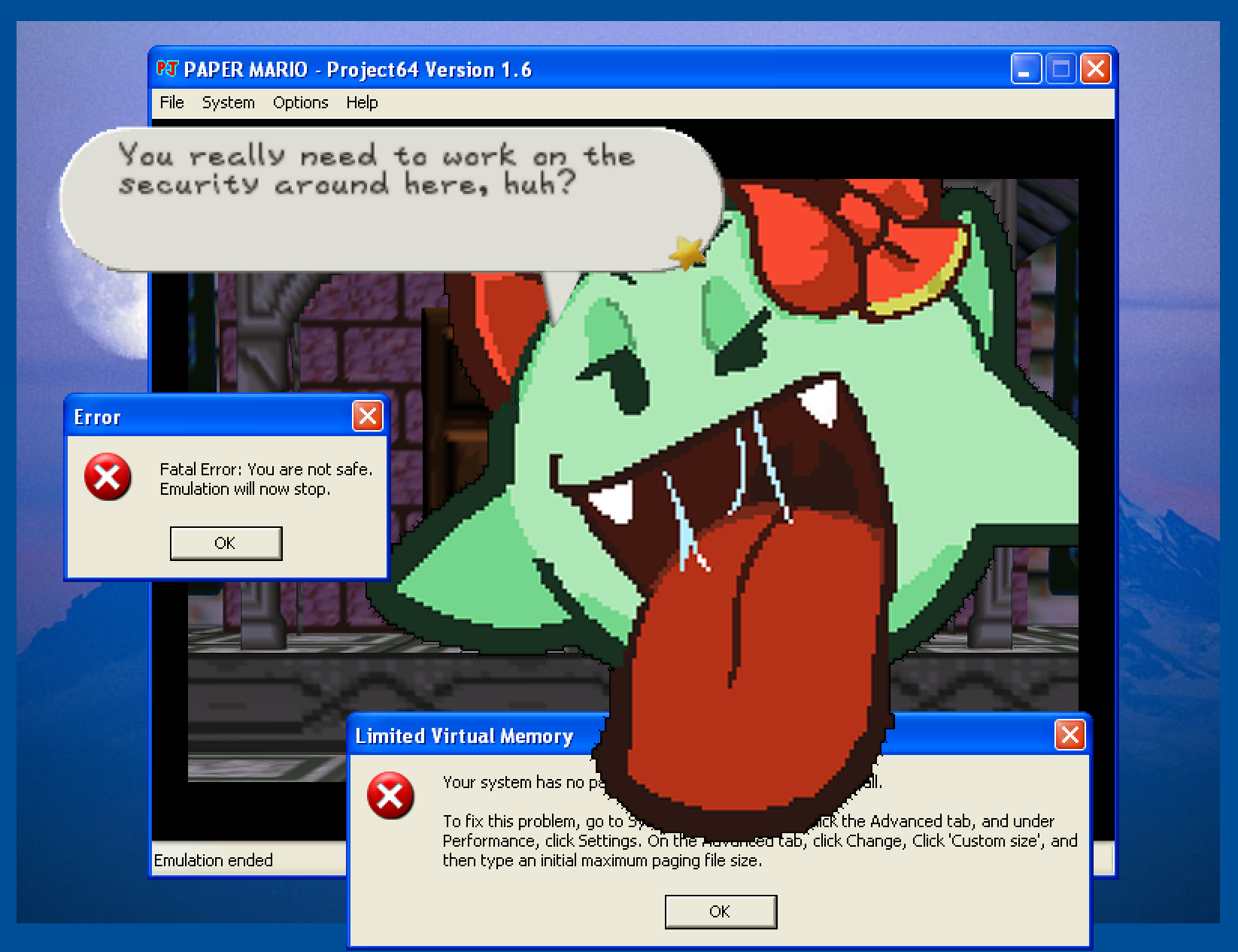Viewport: 1238px width, 952px height.
Task: Click the speech bubble about security
Action: tap(376, 203)
